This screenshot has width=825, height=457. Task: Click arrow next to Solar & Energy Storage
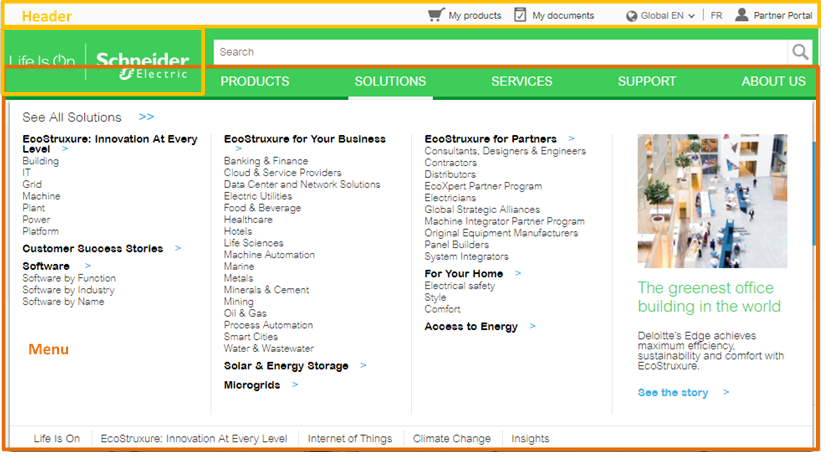point(363,365)
